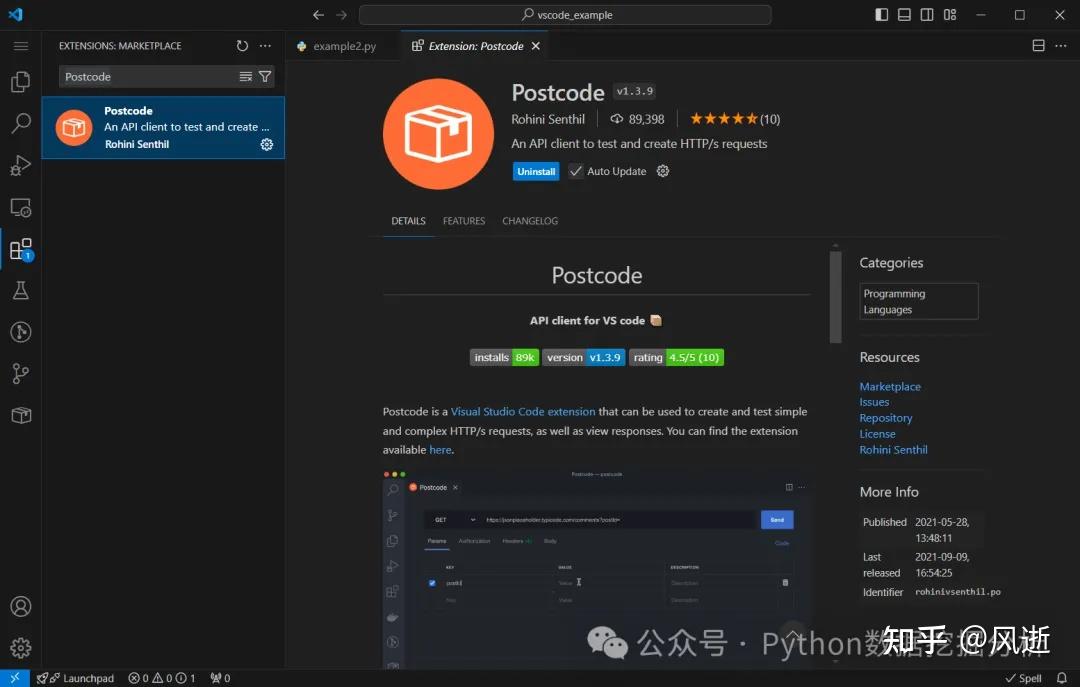The height and width of the screenshot is (687, 1080).
Task: Click the Spell status bar item
Action: click(1024, 678)
